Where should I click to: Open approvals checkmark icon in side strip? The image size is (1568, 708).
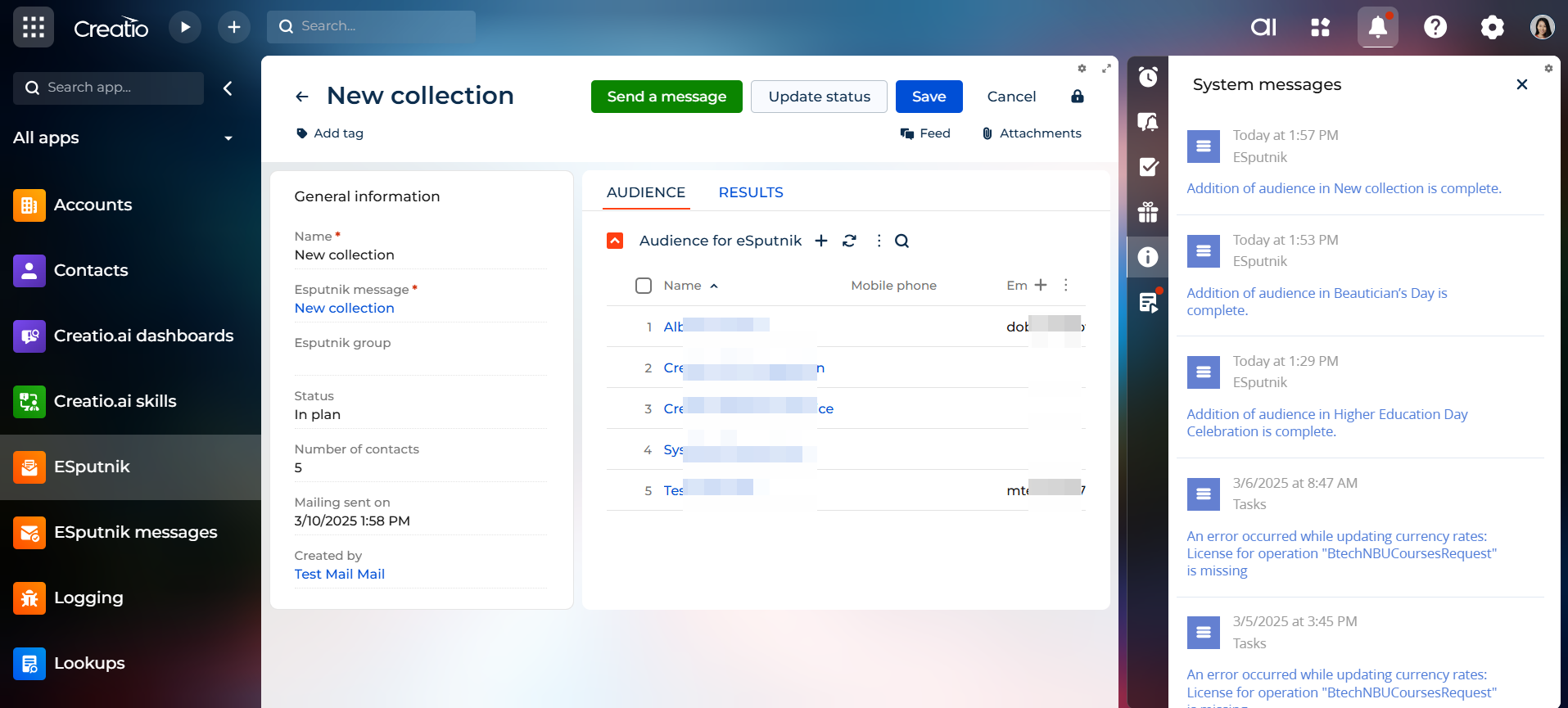[x=1148, y=167]
